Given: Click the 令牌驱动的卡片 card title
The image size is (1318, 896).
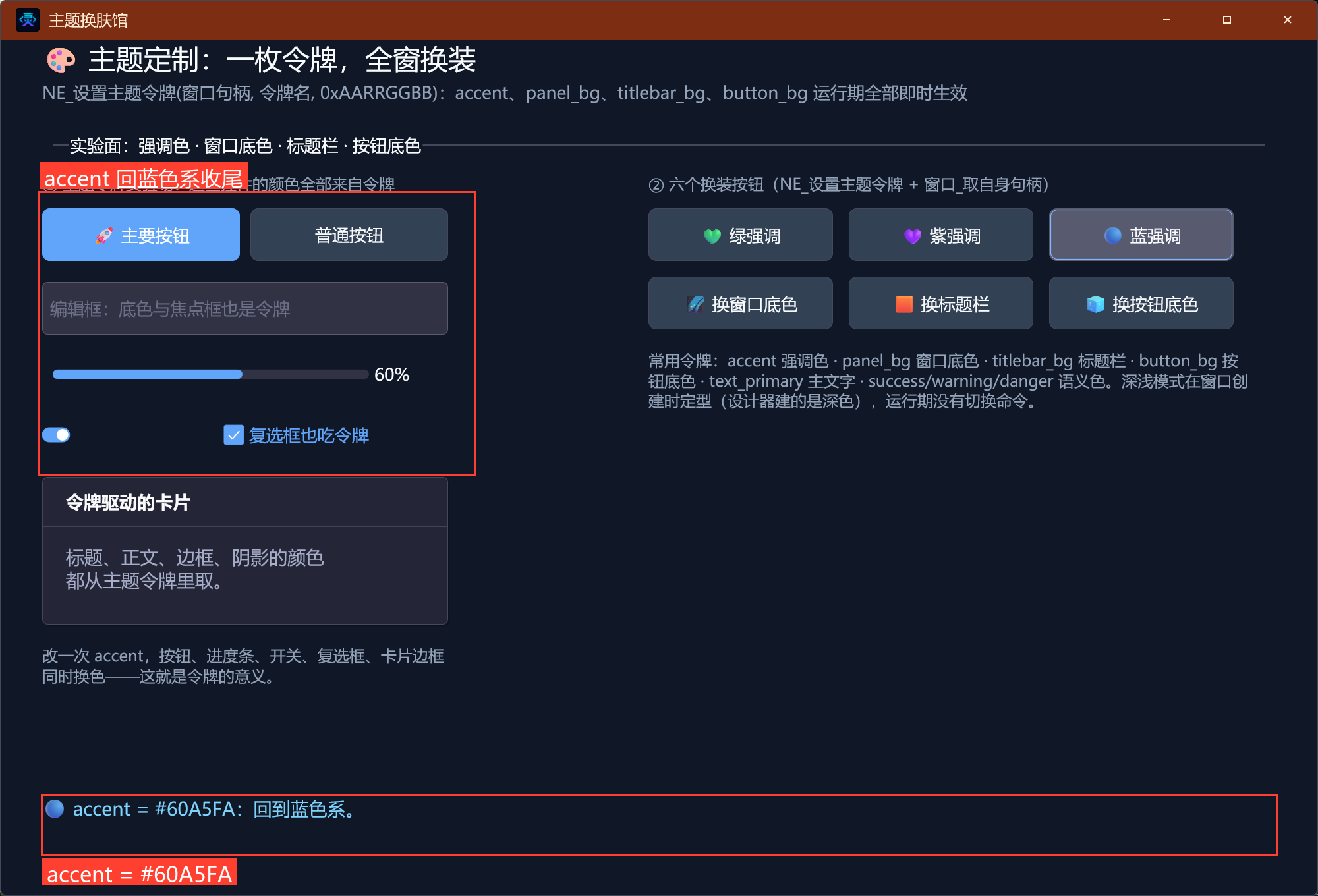Looking at the screenshot, I should point(128,503).
